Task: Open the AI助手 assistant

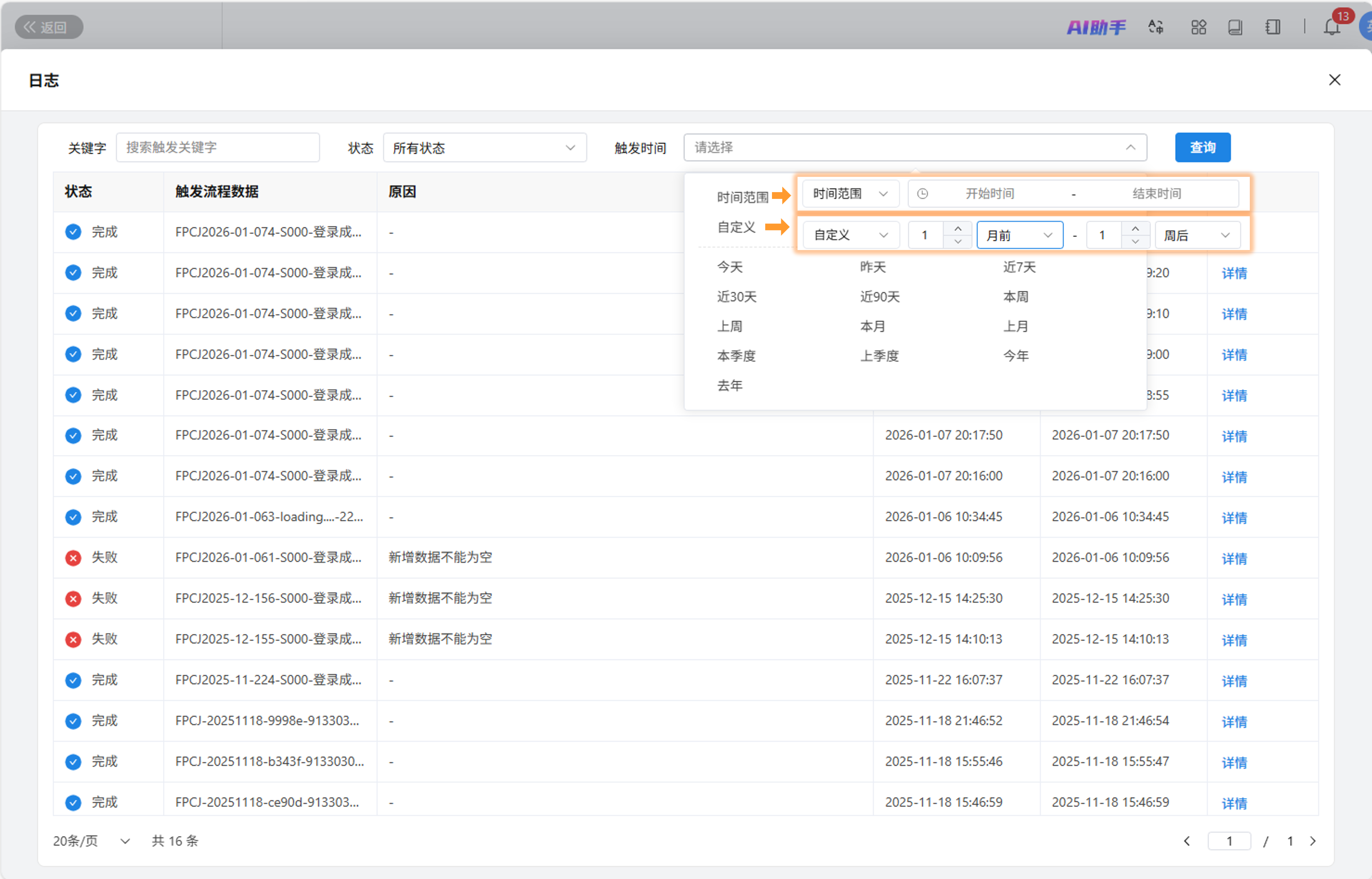Action: pos(1096,27)
